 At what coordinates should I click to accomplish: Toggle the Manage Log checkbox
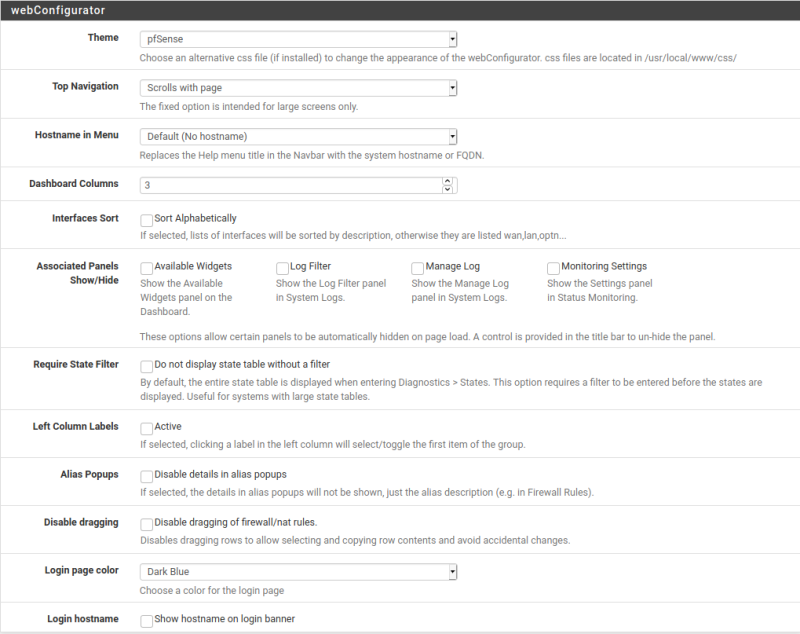(x=417, y=268)
